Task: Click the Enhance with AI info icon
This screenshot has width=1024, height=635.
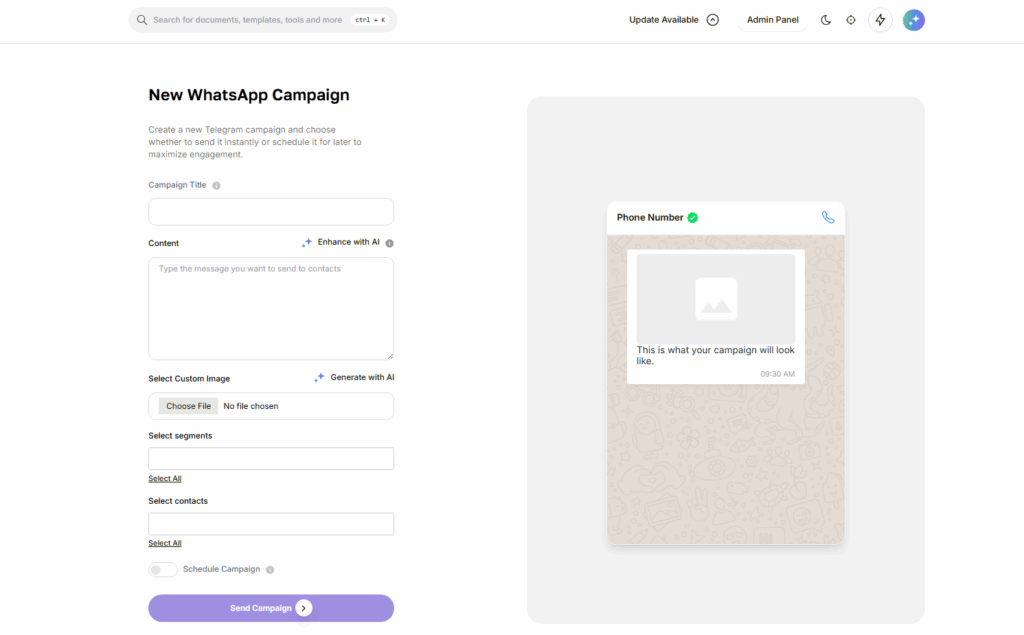Action: pyautogui.click(x=389, y=243)
